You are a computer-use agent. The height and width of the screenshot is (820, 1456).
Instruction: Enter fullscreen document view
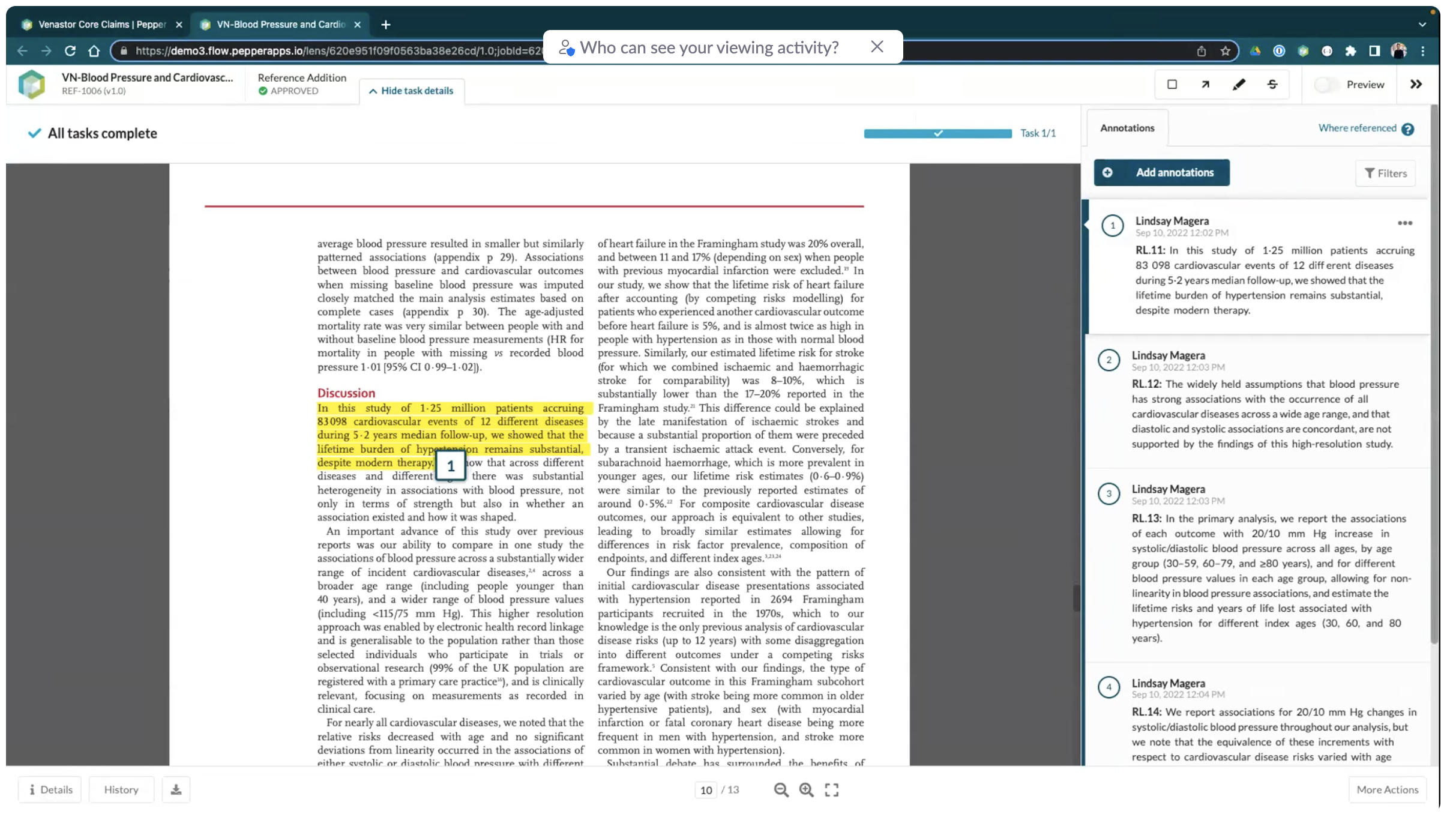point(831,790)
